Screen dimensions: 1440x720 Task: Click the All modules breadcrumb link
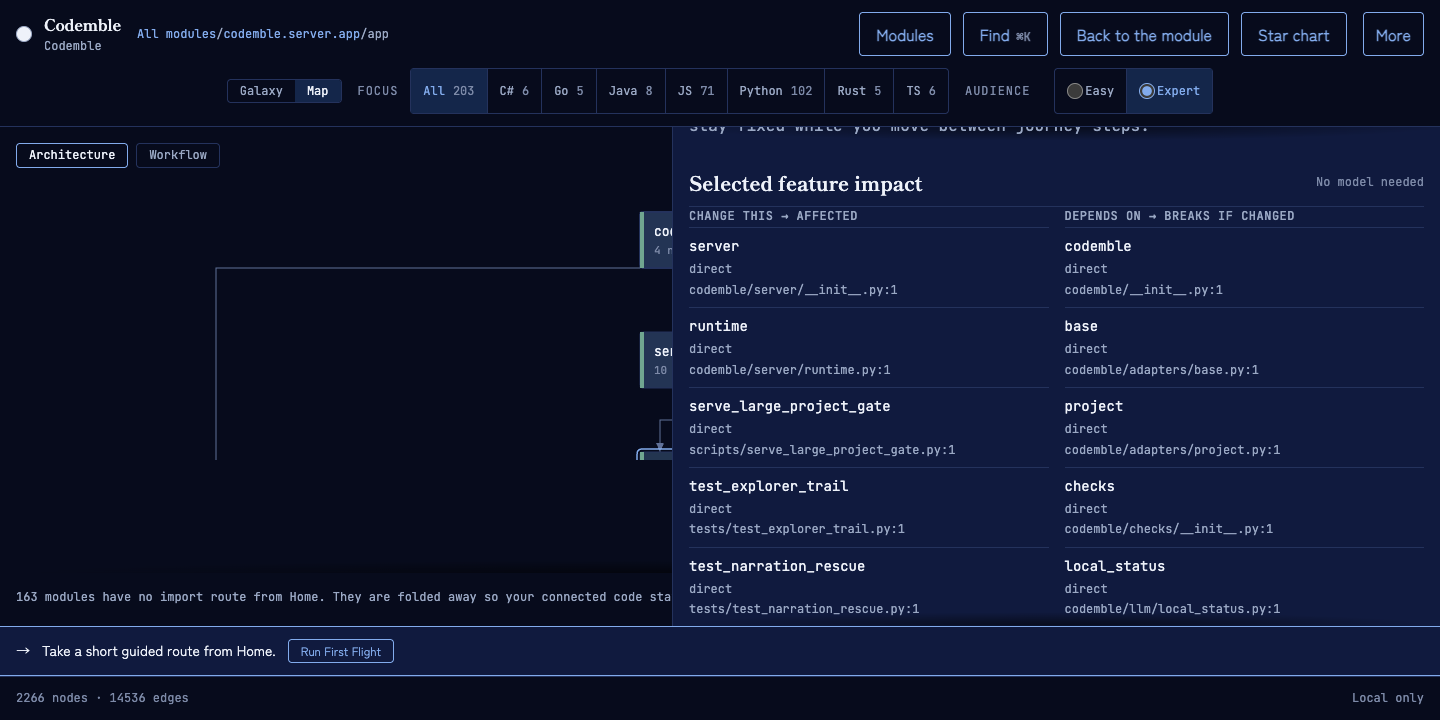tap(175, 34)
